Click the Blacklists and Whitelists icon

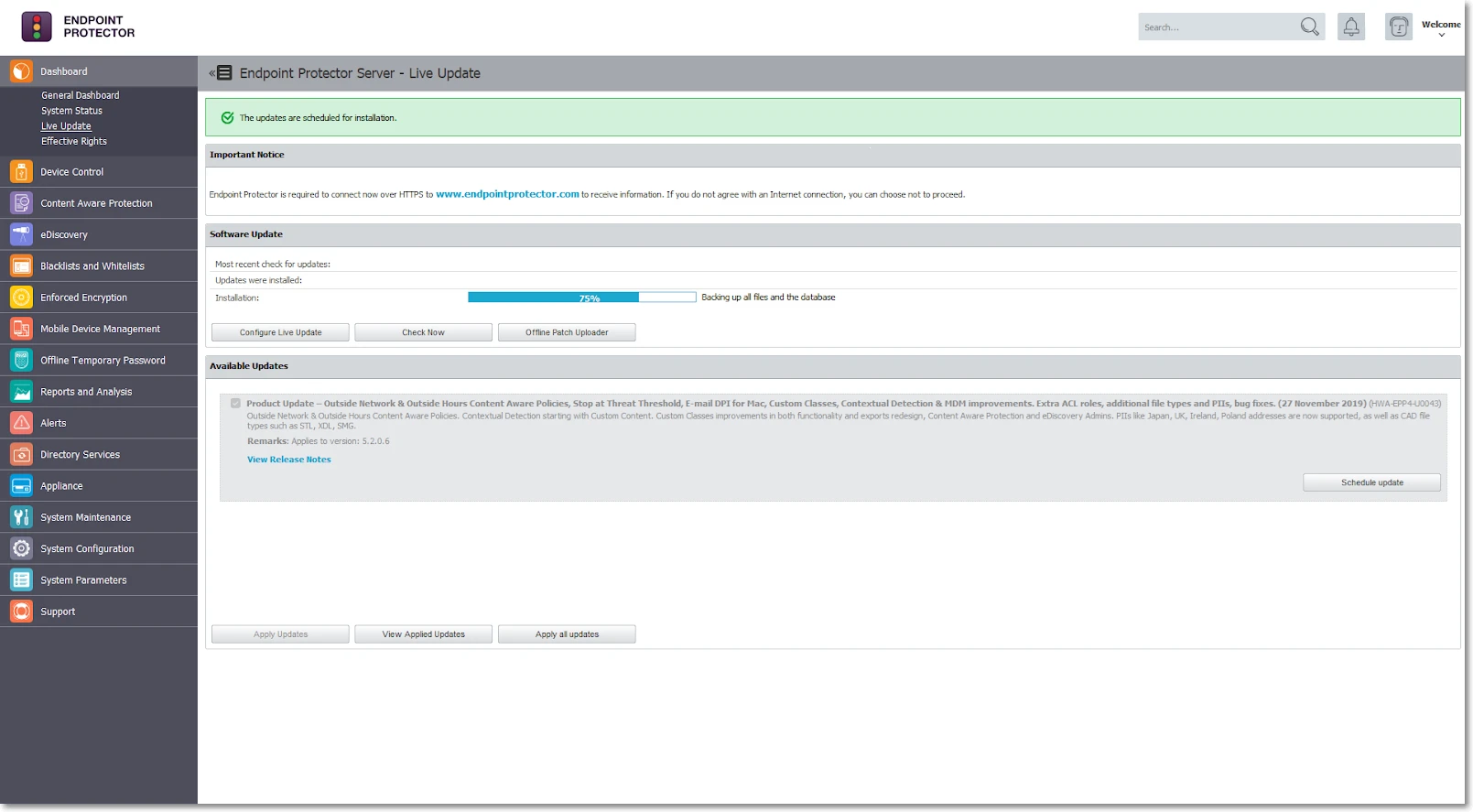pyautogui.click(x=21, y=266)
